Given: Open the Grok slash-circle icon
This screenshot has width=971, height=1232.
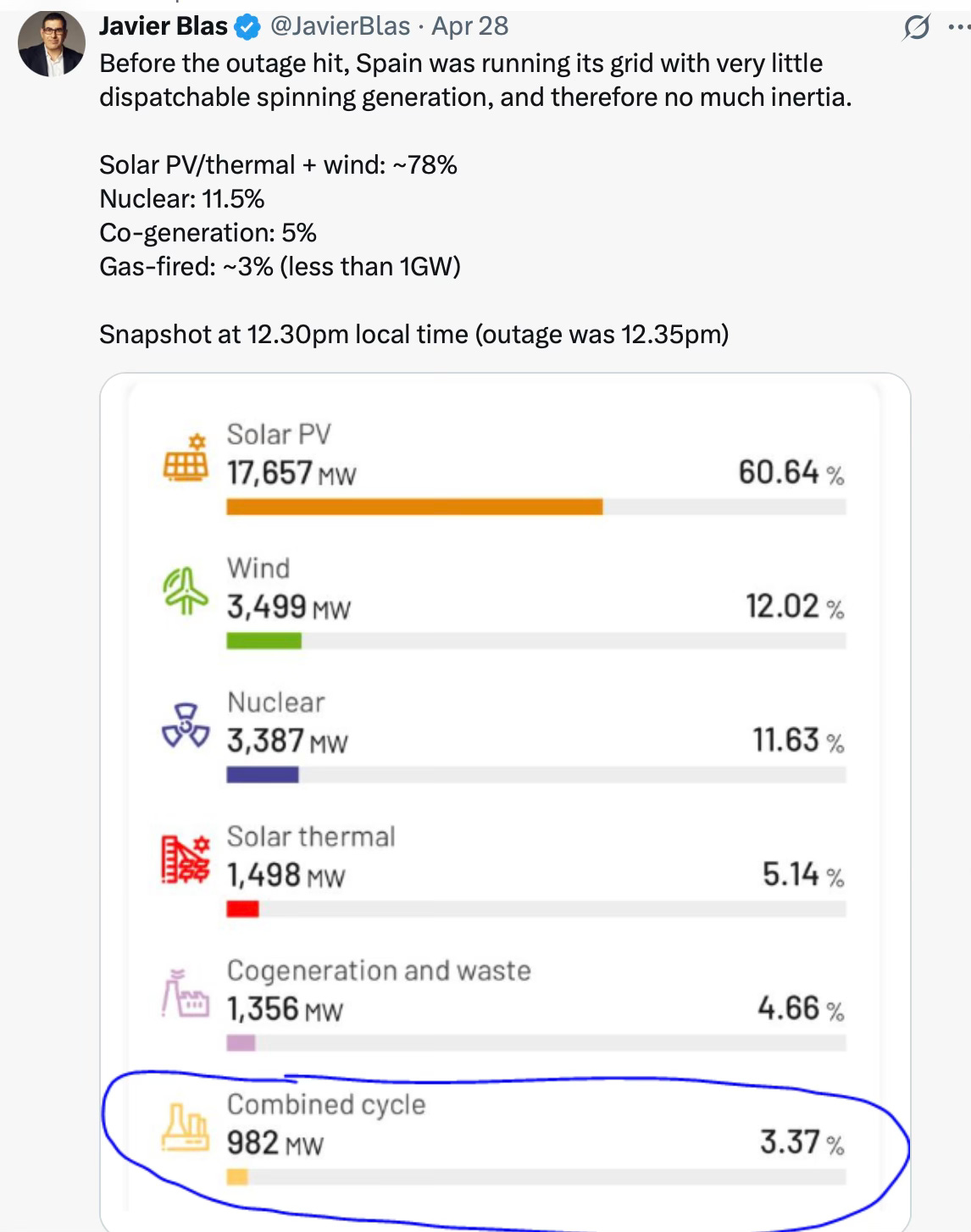Looking at the screenshot, I should point(916,28).
